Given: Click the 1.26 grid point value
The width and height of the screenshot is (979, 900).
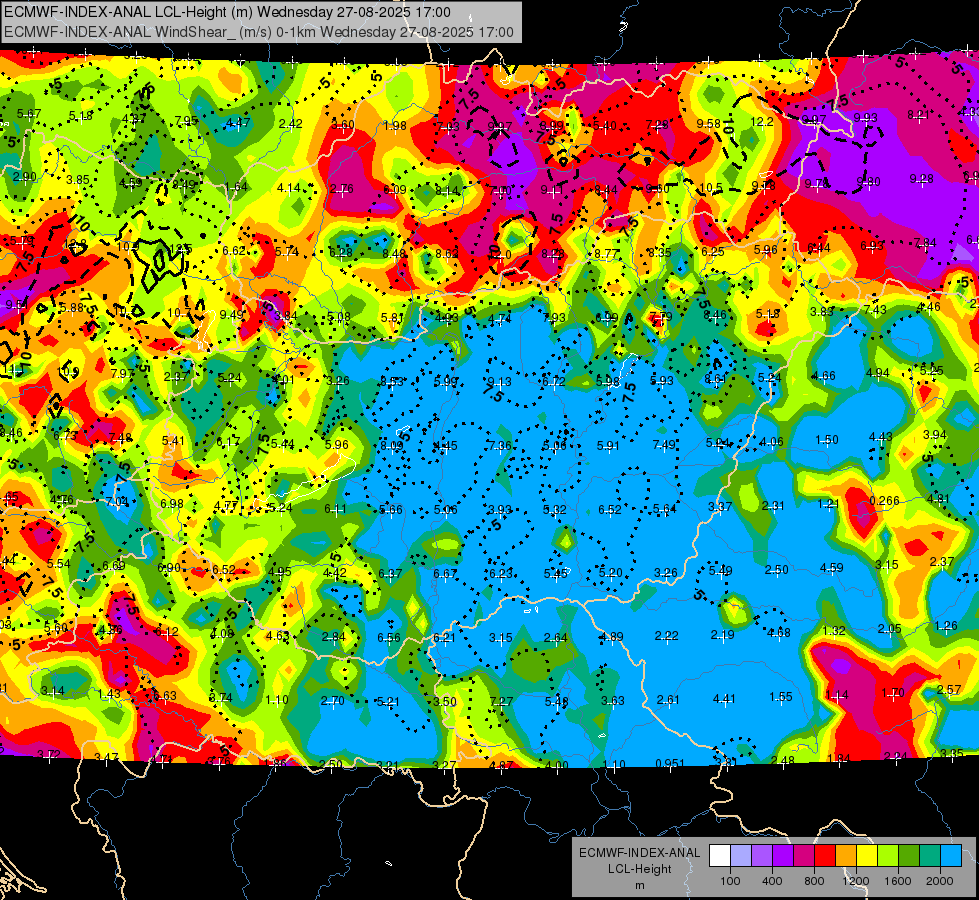Looking at the screenshot, I should point(946,625).
